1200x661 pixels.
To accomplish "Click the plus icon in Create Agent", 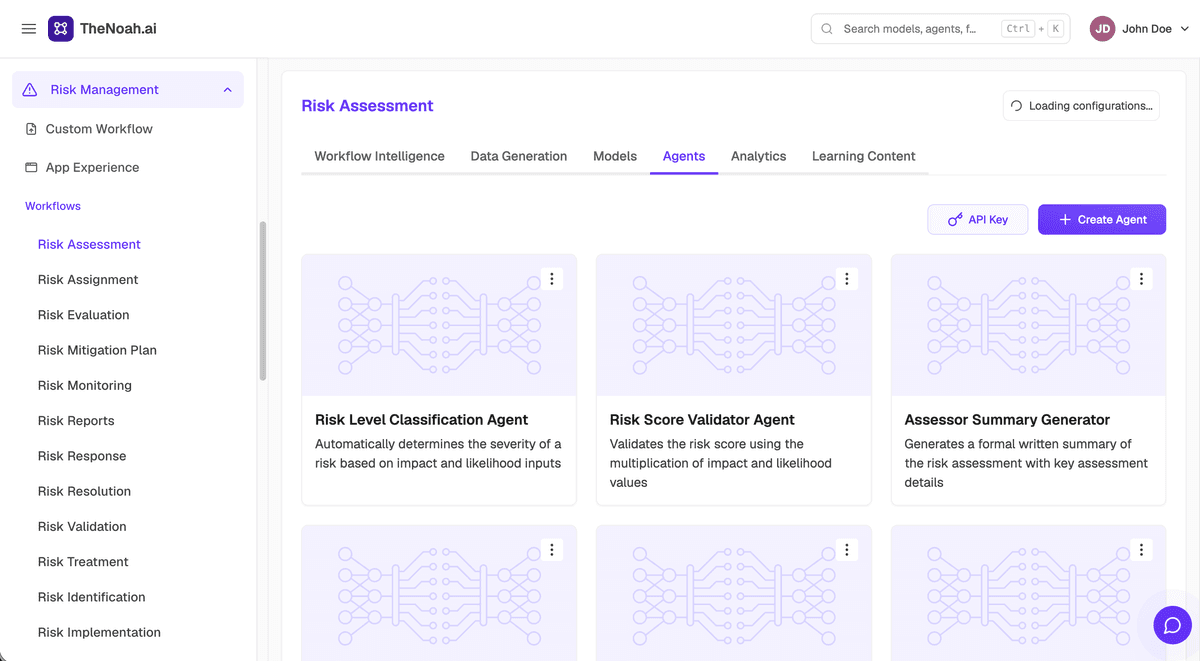I will tap(1065, 220).
